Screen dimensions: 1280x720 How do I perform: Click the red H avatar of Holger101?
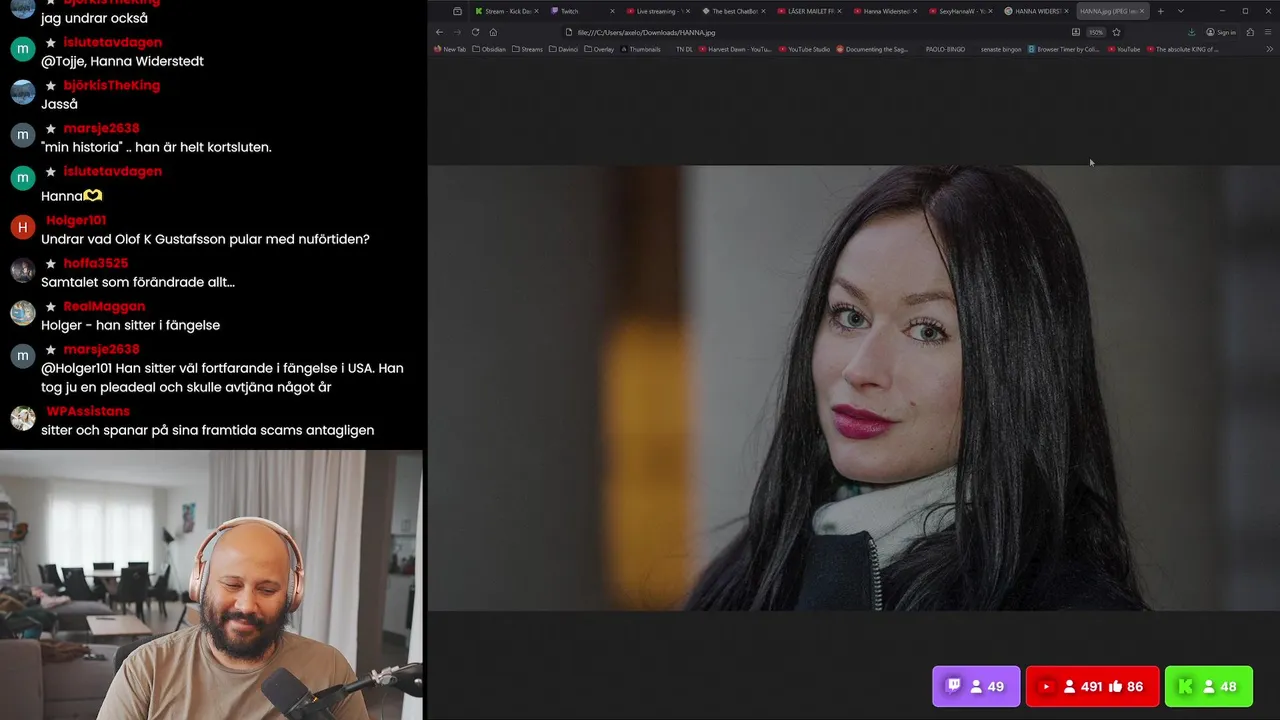(23, 227)
